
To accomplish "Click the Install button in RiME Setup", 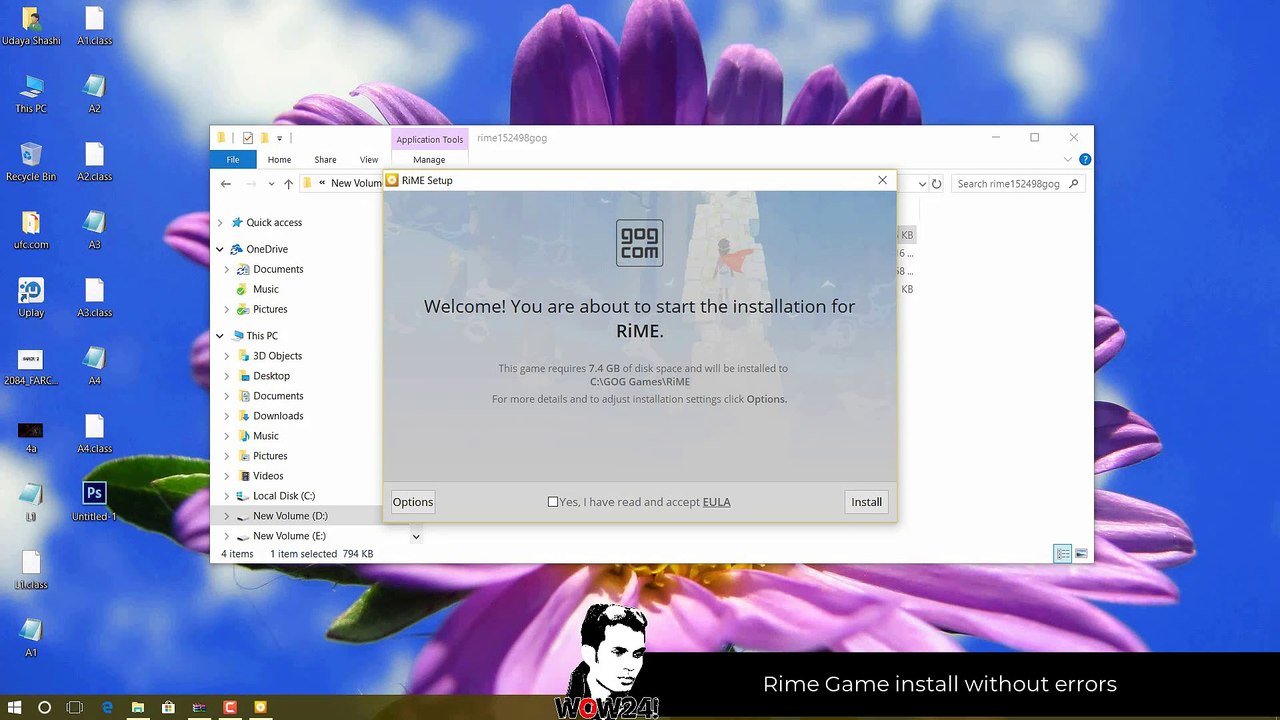I will [866, 502].
